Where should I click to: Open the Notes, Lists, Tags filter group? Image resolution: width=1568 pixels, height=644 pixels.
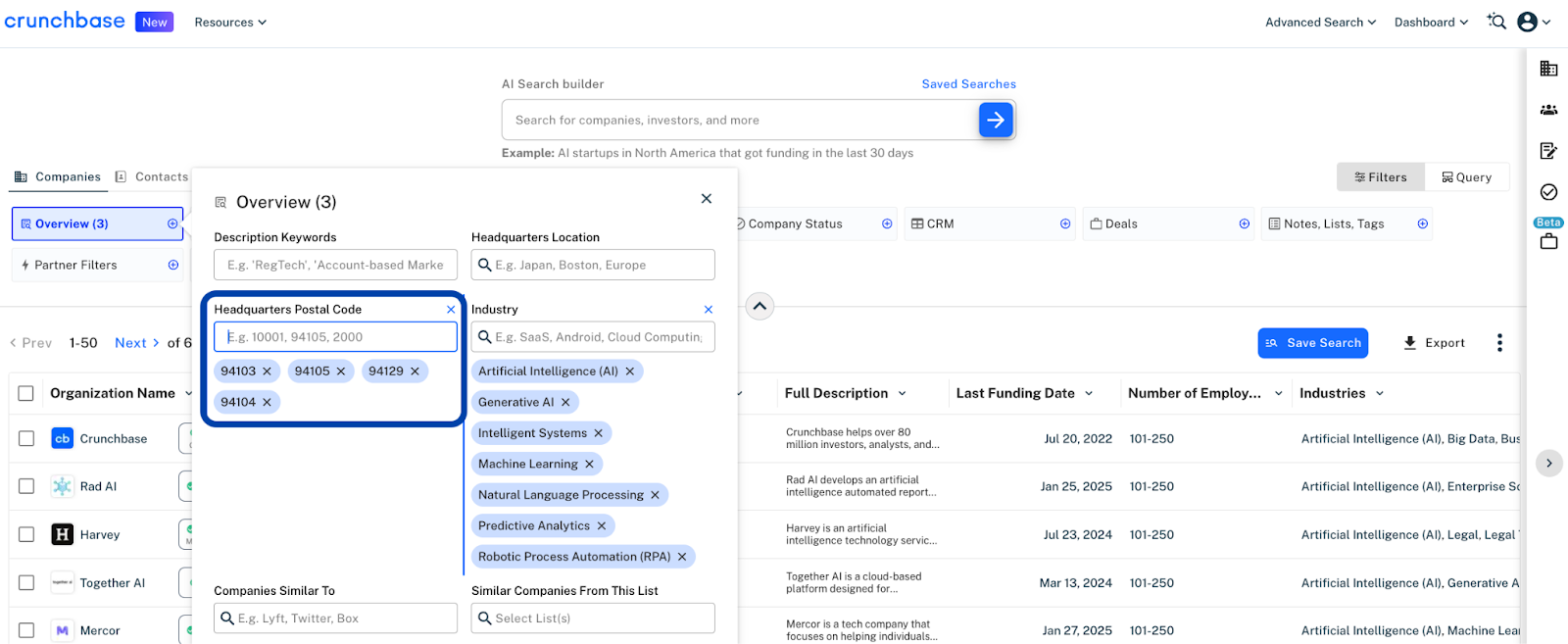(1347, 223)
